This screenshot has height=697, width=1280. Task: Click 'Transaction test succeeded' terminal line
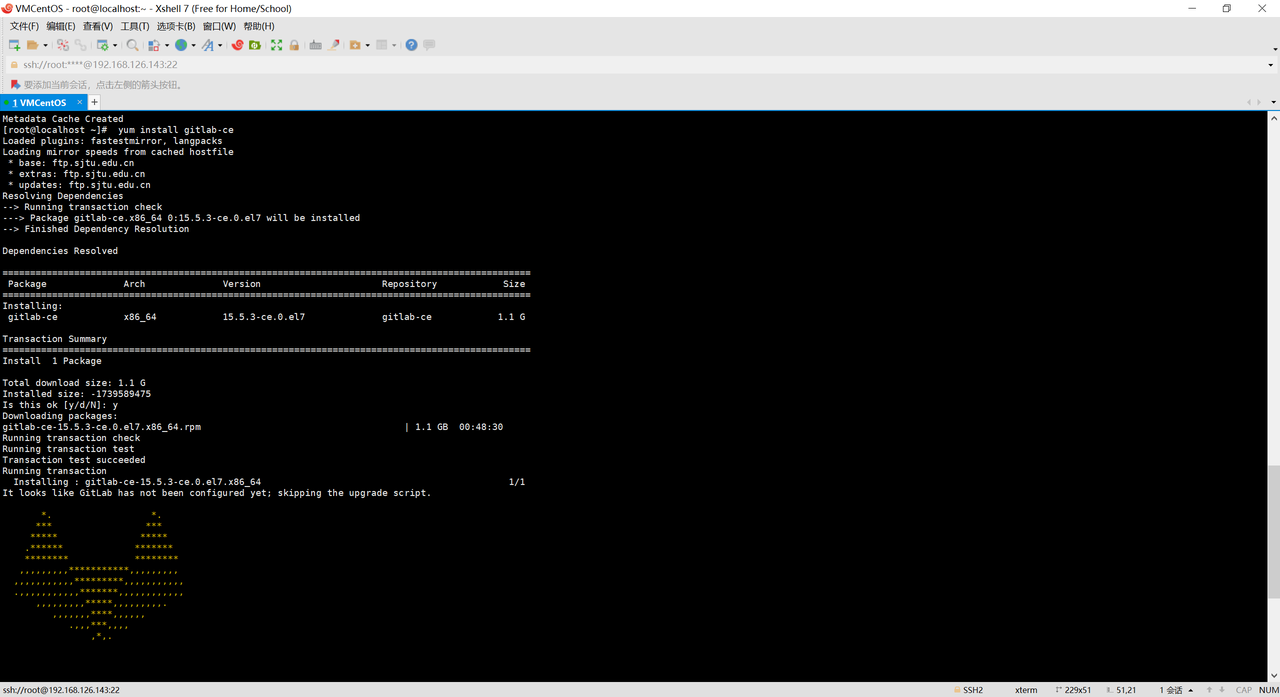pyautogui.click(x=74, y=460)
